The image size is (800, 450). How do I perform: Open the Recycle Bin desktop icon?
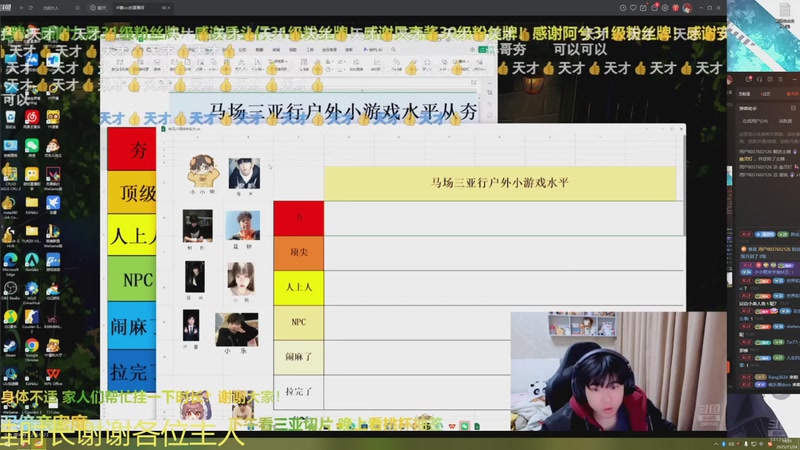11,118
